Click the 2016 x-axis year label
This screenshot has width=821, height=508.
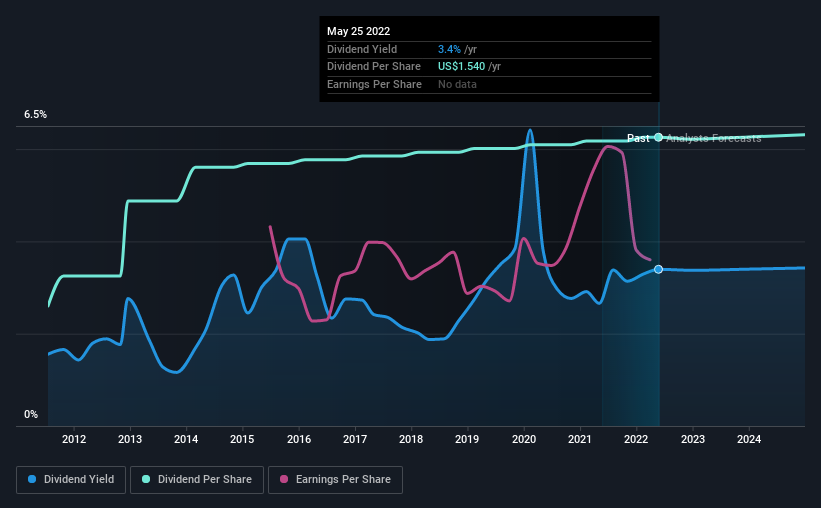pyautogui.click(x=299, y=439)
